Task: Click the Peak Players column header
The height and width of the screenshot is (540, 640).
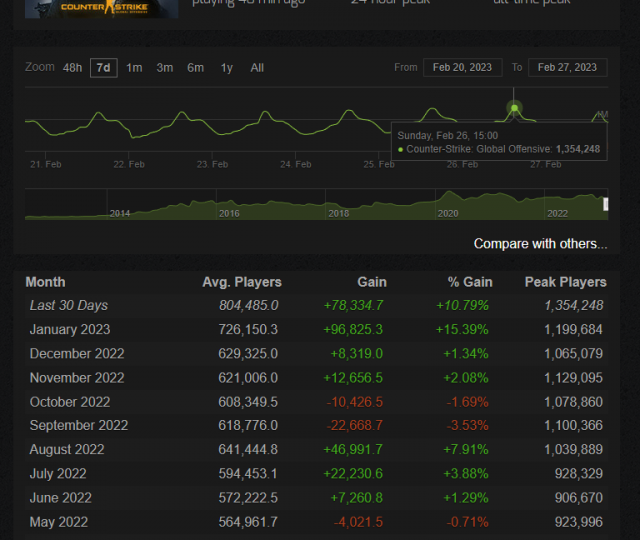Action: click(565, 282)
